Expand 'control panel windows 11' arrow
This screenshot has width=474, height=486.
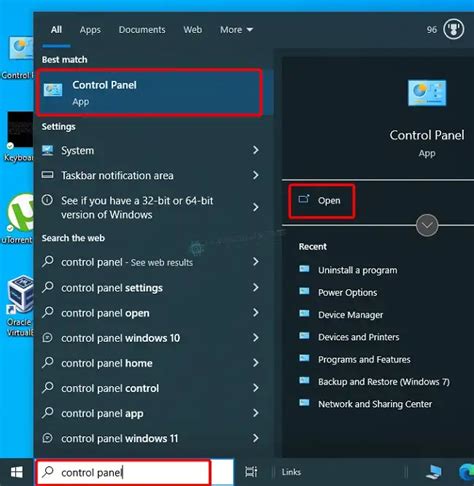click(256, 438)
